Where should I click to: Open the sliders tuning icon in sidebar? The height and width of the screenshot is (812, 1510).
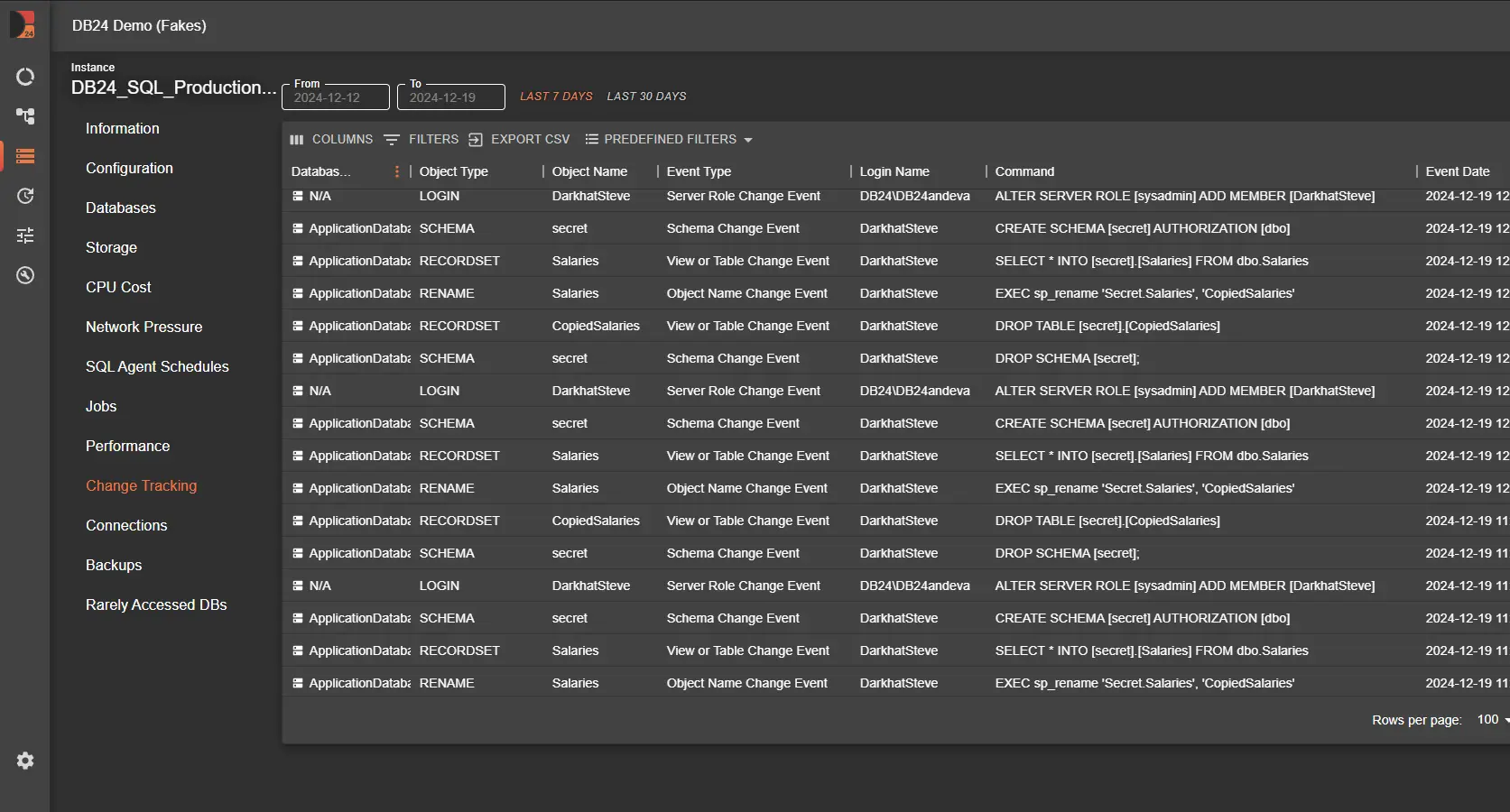(25, 235)
